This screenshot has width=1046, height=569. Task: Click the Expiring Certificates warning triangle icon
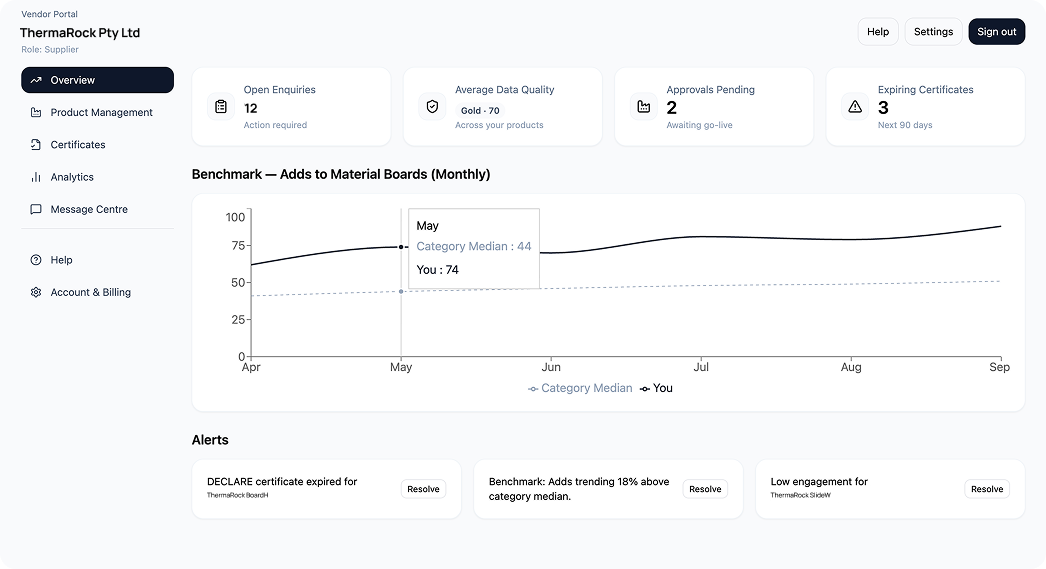[x=855, y=106]
